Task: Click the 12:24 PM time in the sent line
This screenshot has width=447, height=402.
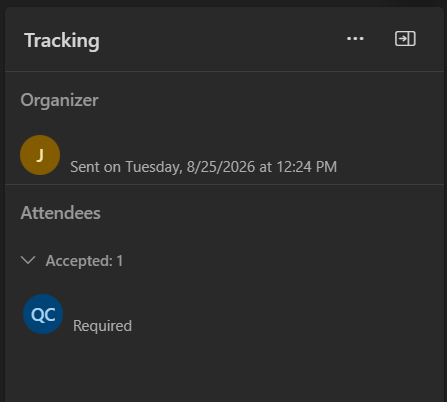Action: point(306,167)
